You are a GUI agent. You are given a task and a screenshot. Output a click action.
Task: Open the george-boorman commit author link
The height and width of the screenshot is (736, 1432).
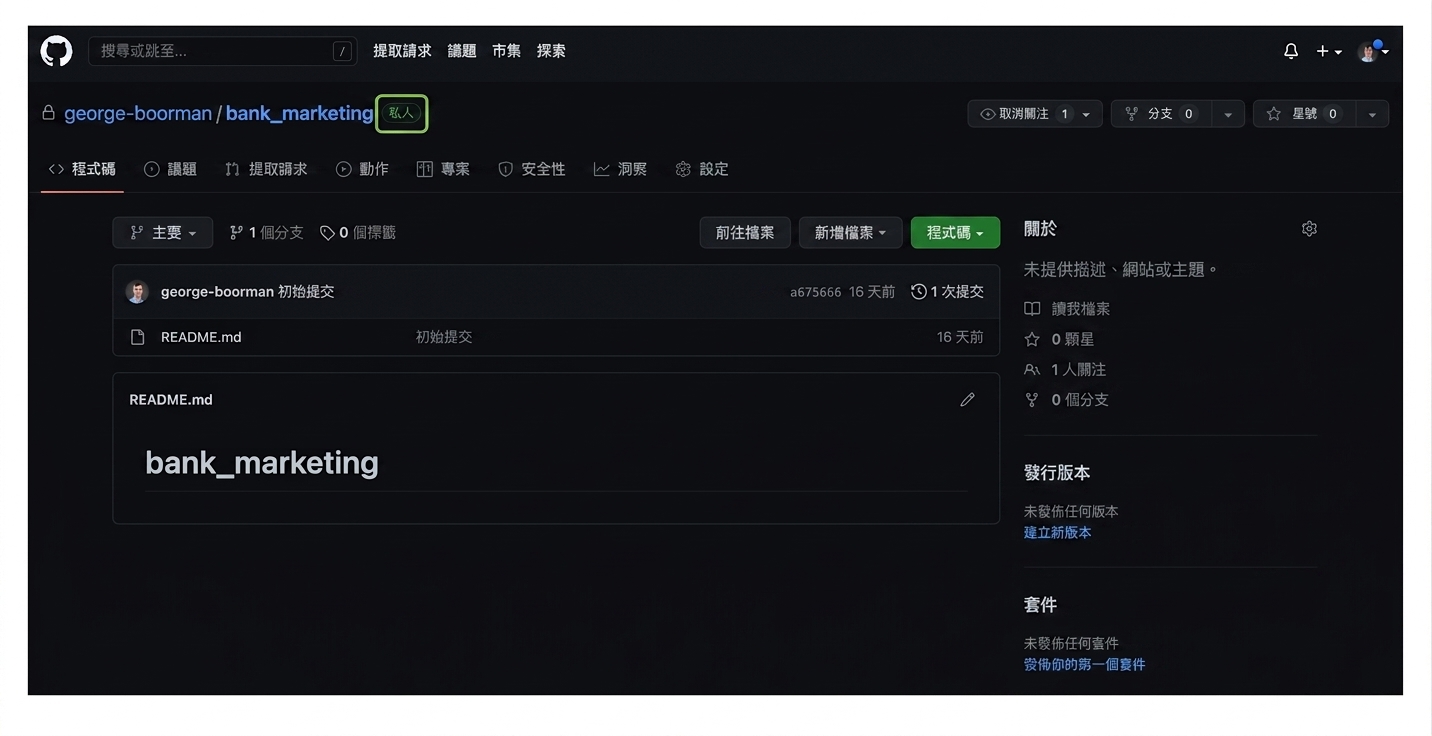click(x=217, y=292)
